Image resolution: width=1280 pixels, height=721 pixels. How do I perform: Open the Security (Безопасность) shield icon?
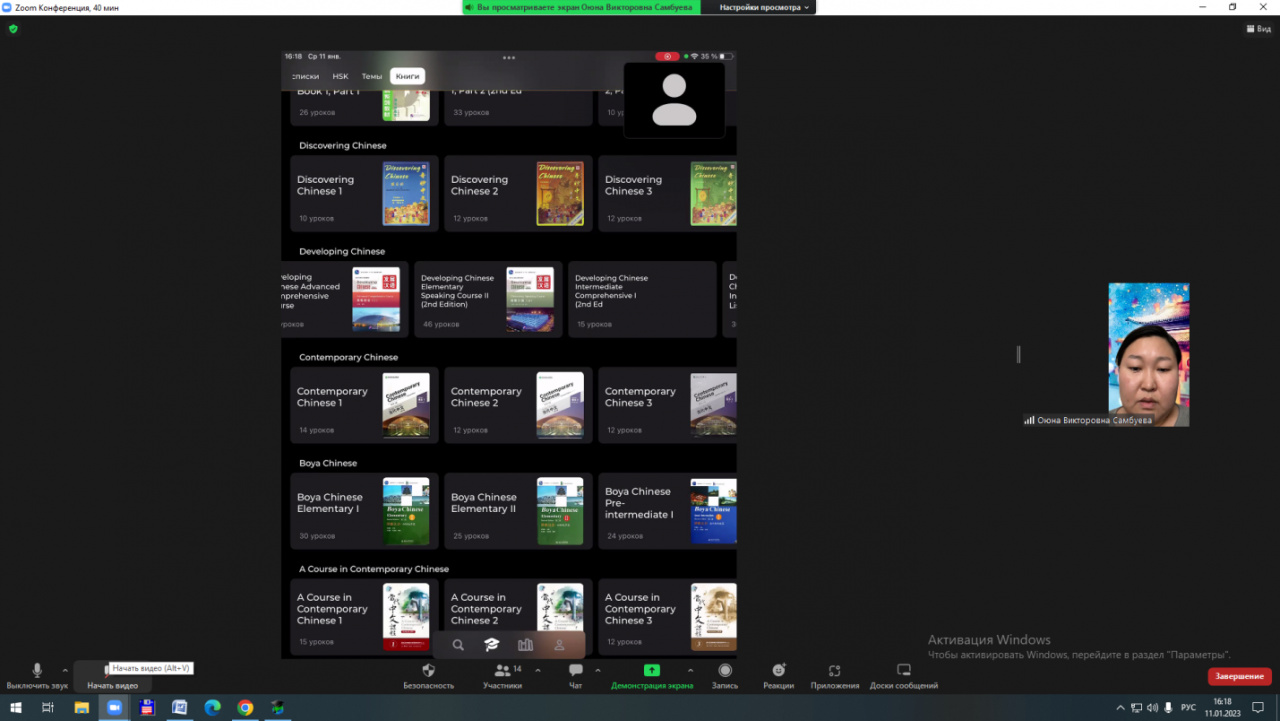click(428, 671)
